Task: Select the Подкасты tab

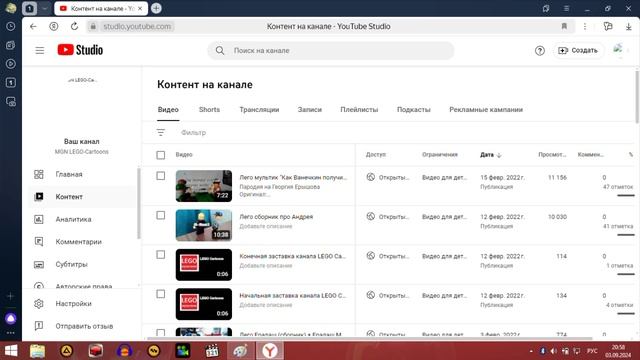Action: (x=413, y=109)
